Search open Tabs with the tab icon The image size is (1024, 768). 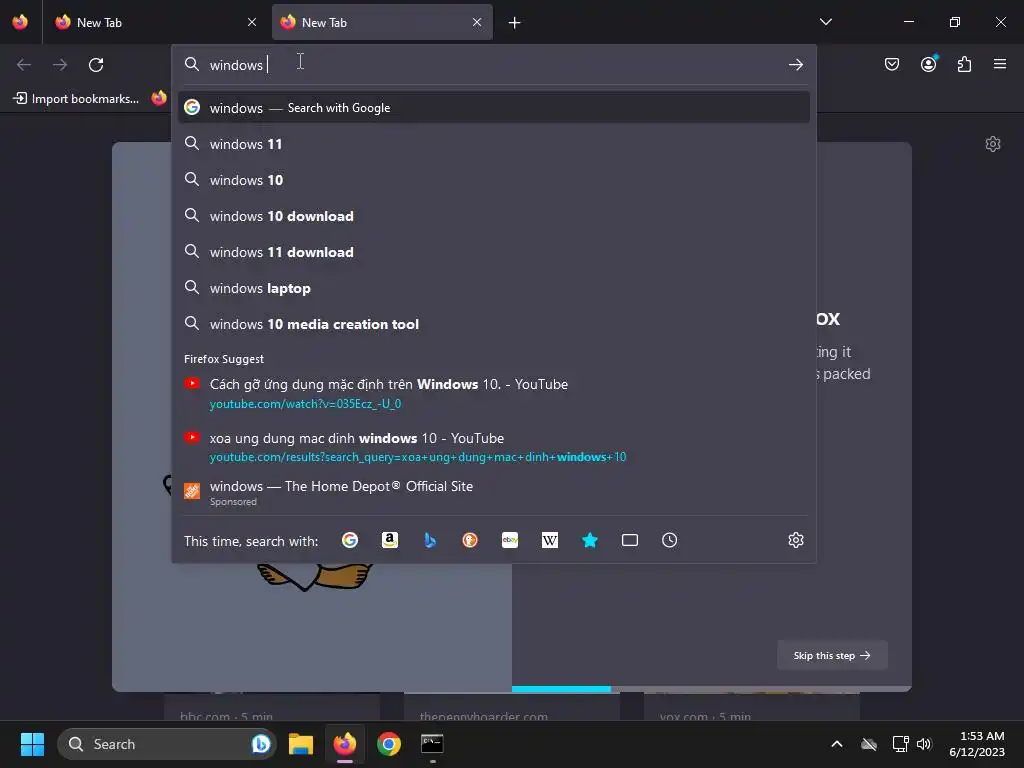coord(630,540)
